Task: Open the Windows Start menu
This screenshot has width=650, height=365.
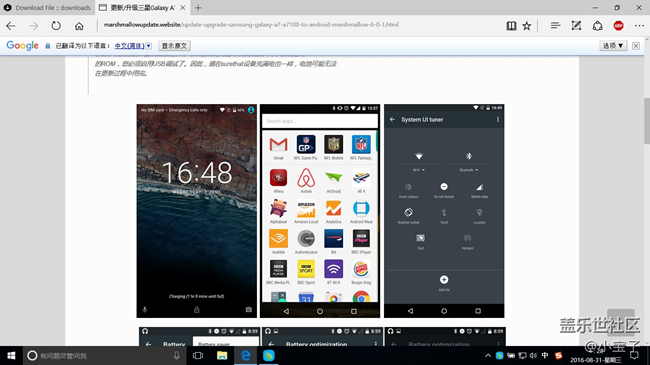Action: (11, 355)
